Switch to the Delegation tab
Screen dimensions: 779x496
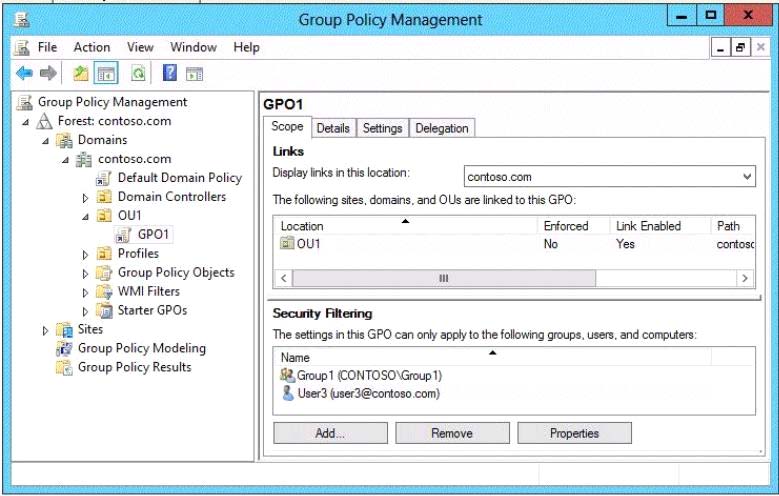[441, 128]
